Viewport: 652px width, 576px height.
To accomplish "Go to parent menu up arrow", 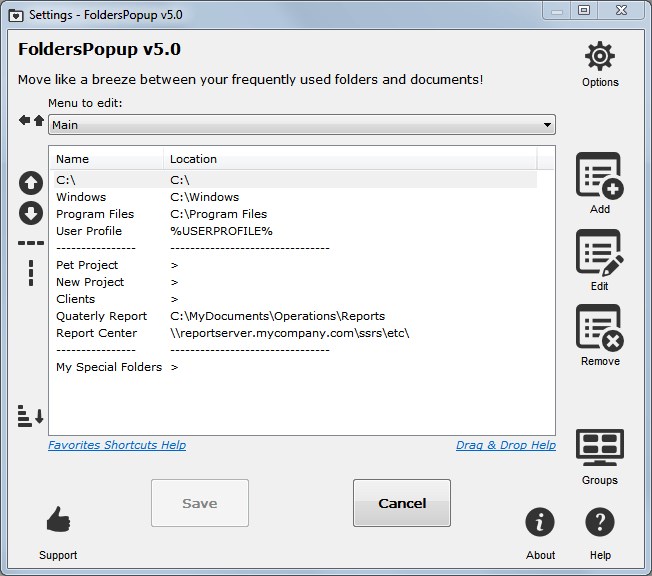I will pos(39,120).
